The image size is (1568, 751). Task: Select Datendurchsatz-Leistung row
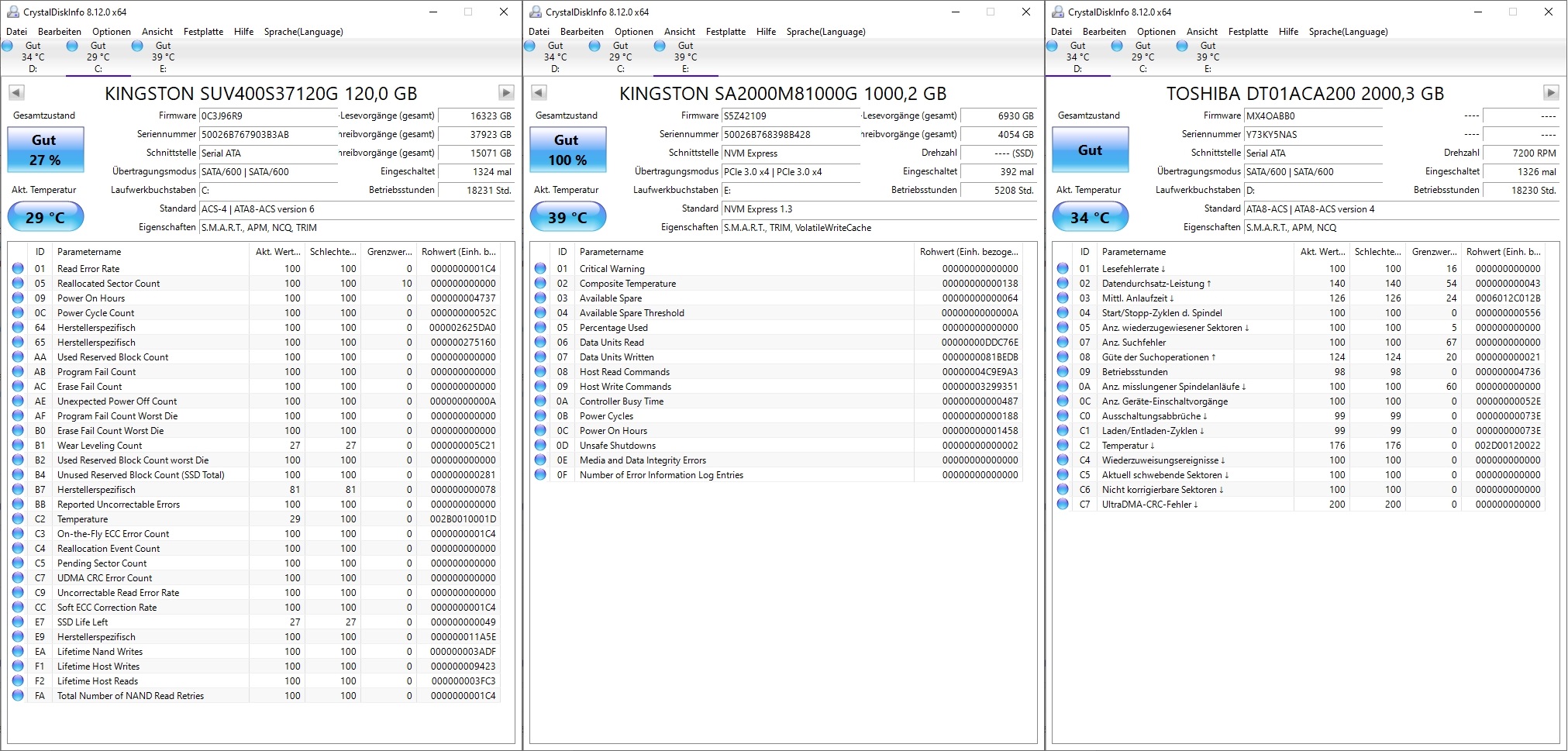1299,284
